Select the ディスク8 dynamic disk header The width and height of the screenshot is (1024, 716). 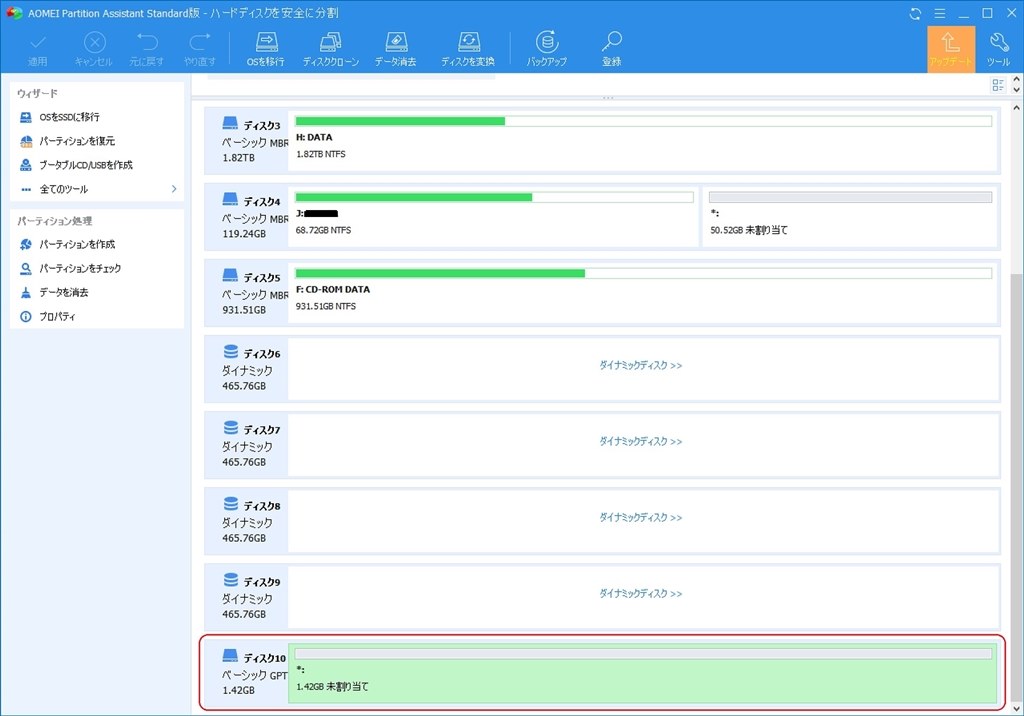coord(247,521)
